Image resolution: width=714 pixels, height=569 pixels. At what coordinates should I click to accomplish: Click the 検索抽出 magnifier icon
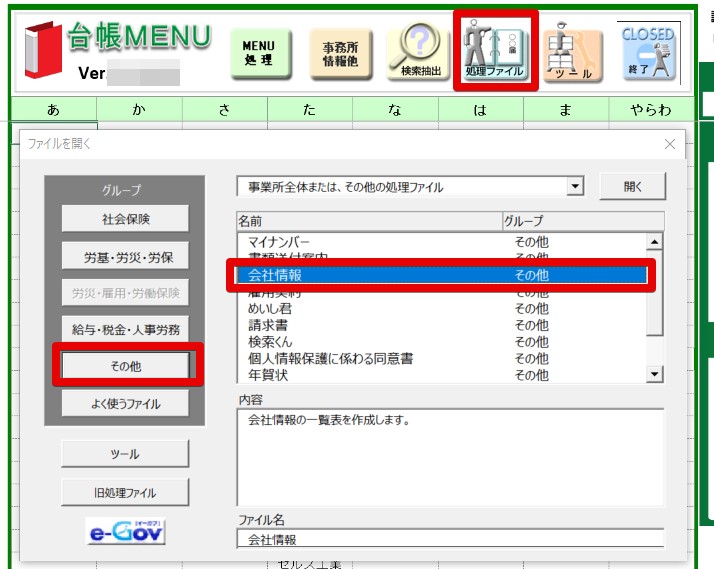coord(418,51)
